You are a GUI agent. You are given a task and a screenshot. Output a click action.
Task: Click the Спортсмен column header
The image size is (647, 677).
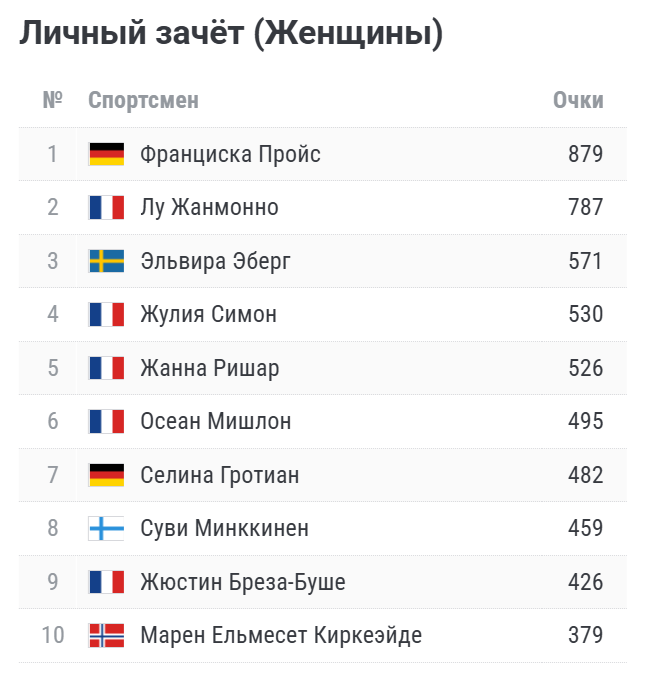pyautogui.click(x=143, y=100)
